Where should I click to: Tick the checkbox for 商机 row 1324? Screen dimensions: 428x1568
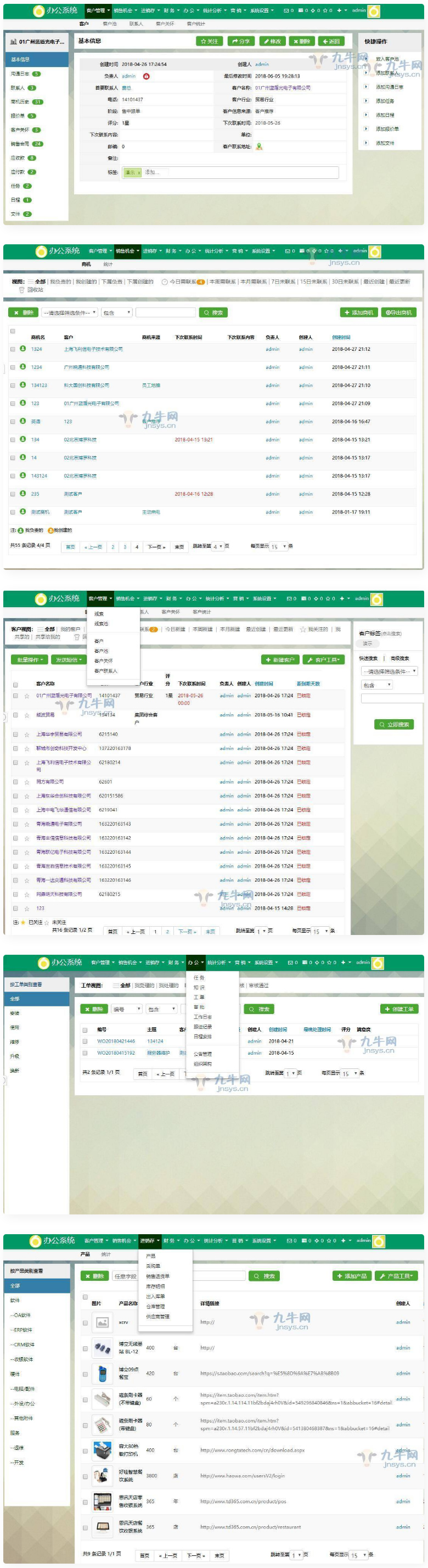coord(13,349)
